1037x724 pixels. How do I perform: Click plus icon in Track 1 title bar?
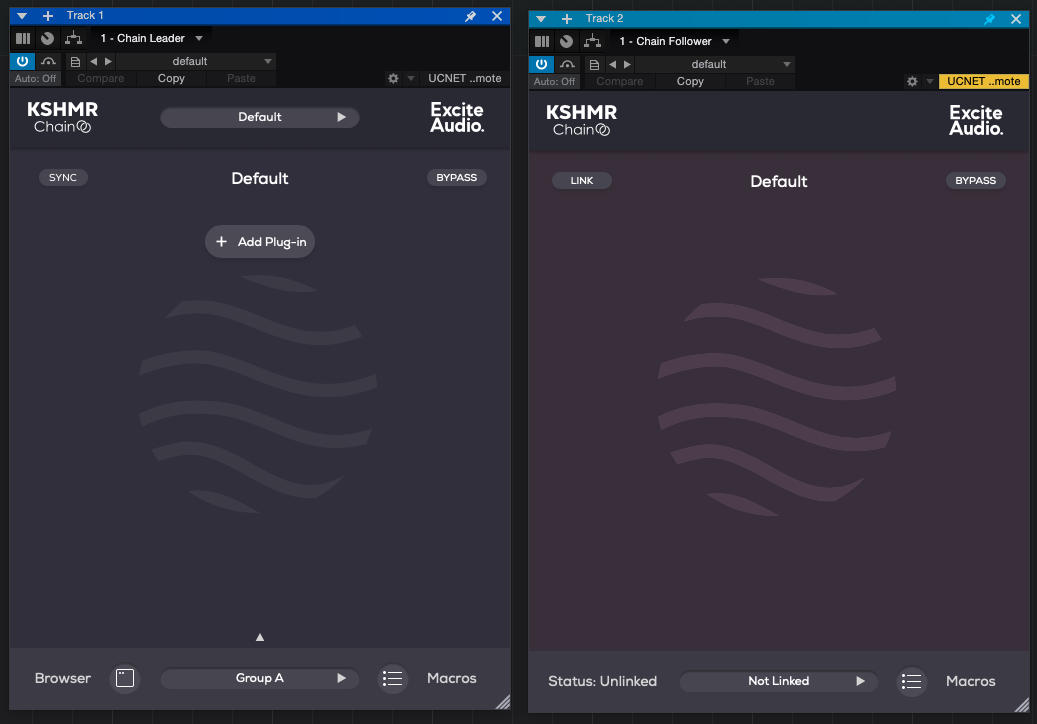point(48,15)
